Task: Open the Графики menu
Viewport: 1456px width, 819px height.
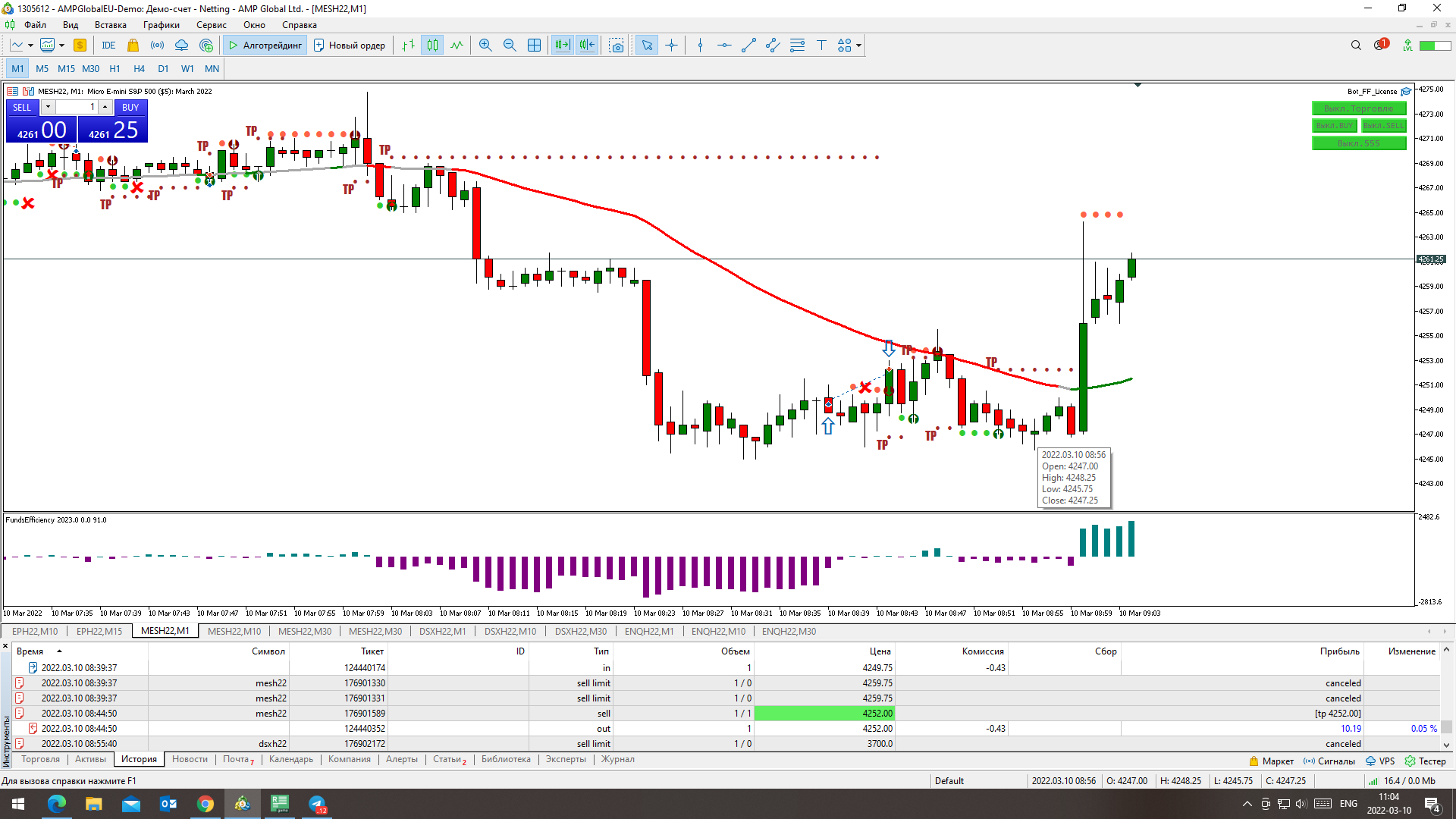Action: click(161, 25)
